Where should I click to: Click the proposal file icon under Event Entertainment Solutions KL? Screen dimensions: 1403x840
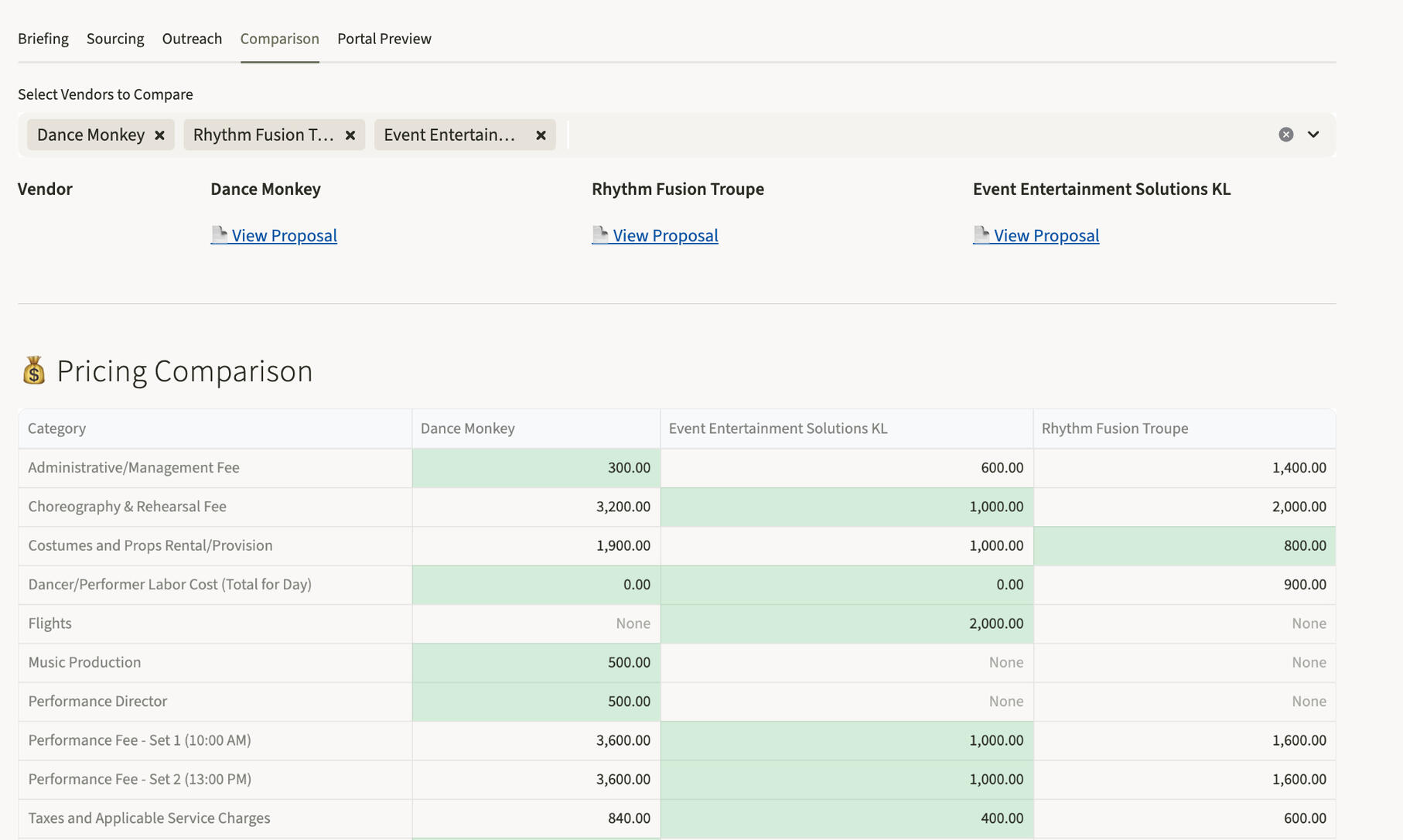click(981, 234)
